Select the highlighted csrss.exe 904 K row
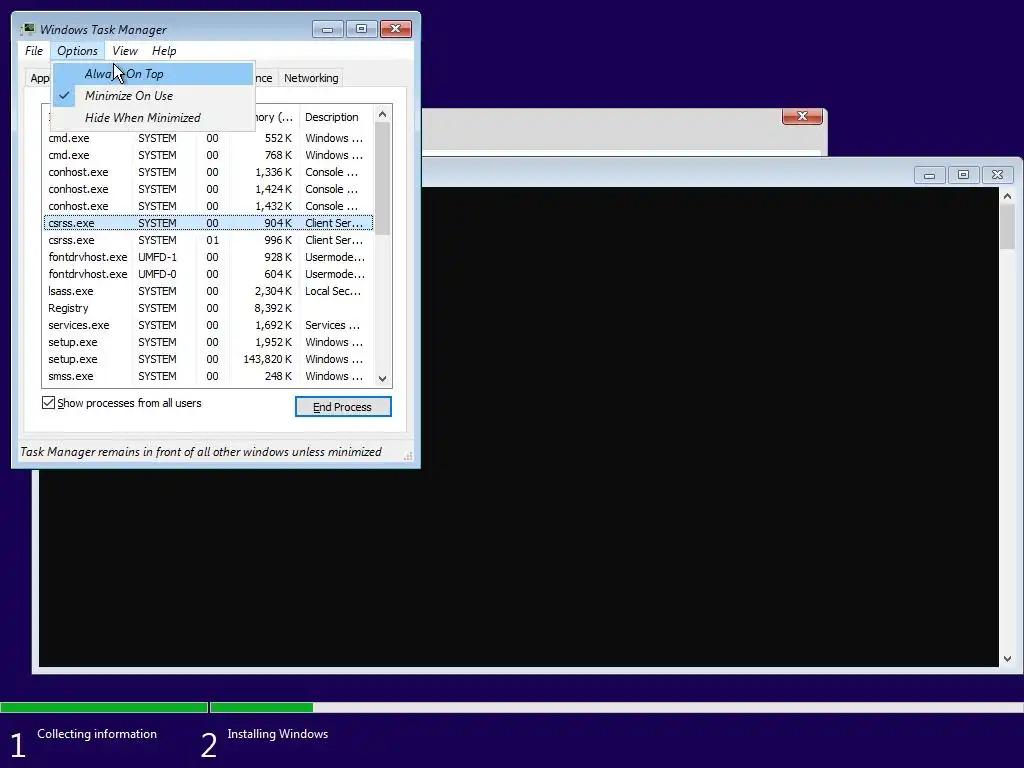The image size is (1024, 768). coord(208,223)
